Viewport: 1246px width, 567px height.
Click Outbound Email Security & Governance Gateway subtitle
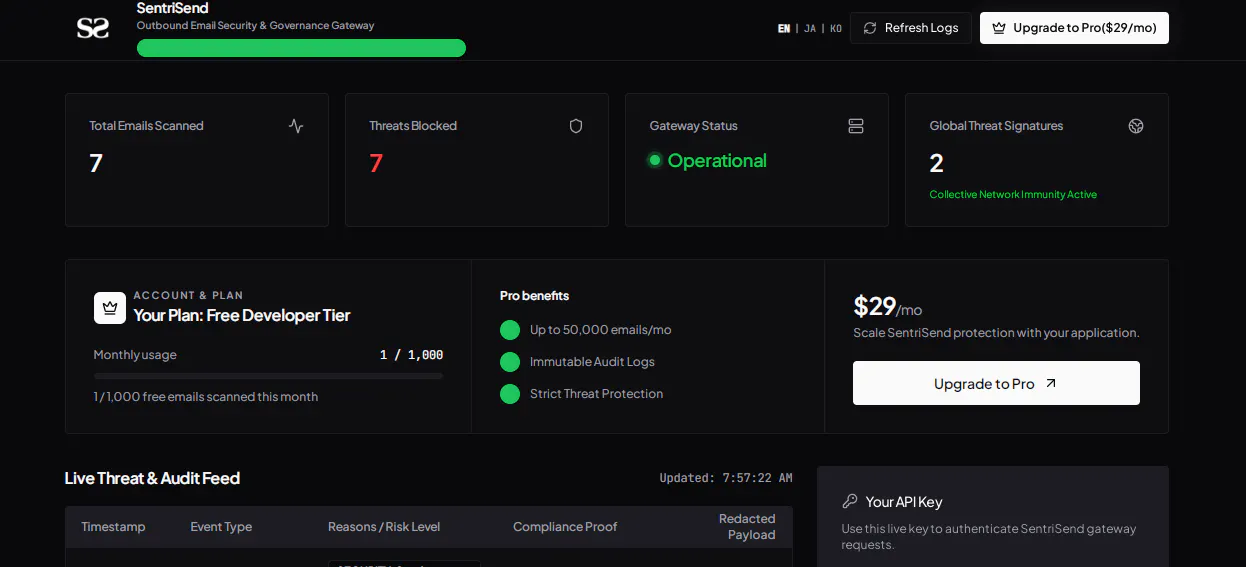click(255, 25)
